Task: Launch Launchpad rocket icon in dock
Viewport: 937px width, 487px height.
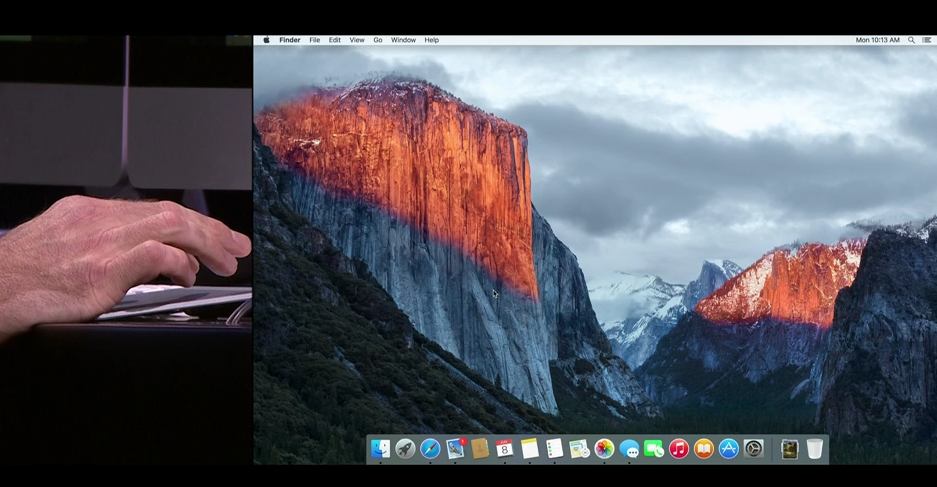Action: tap(405, 449)
